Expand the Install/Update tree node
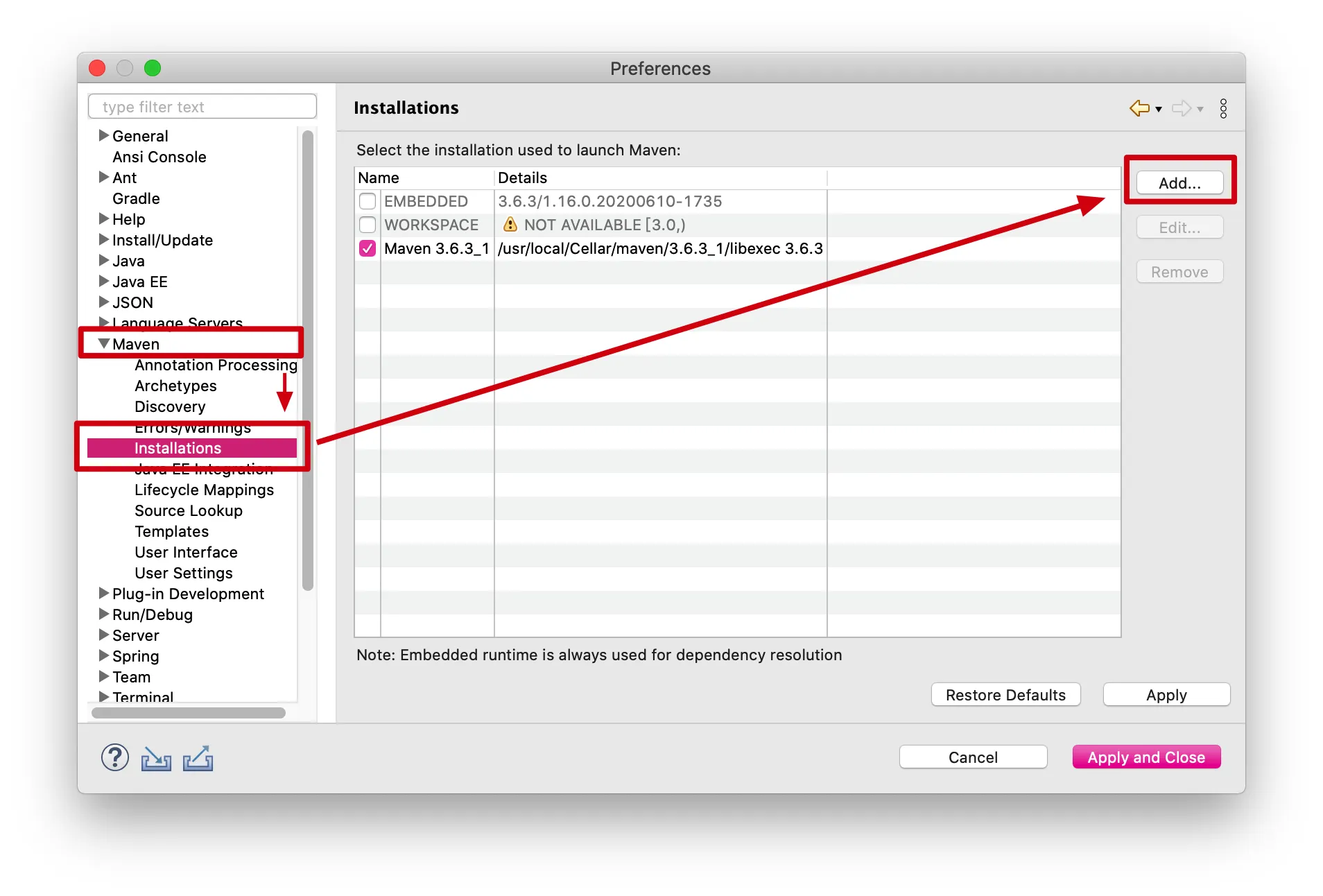The image size is (1323, 896). [104, 239]
